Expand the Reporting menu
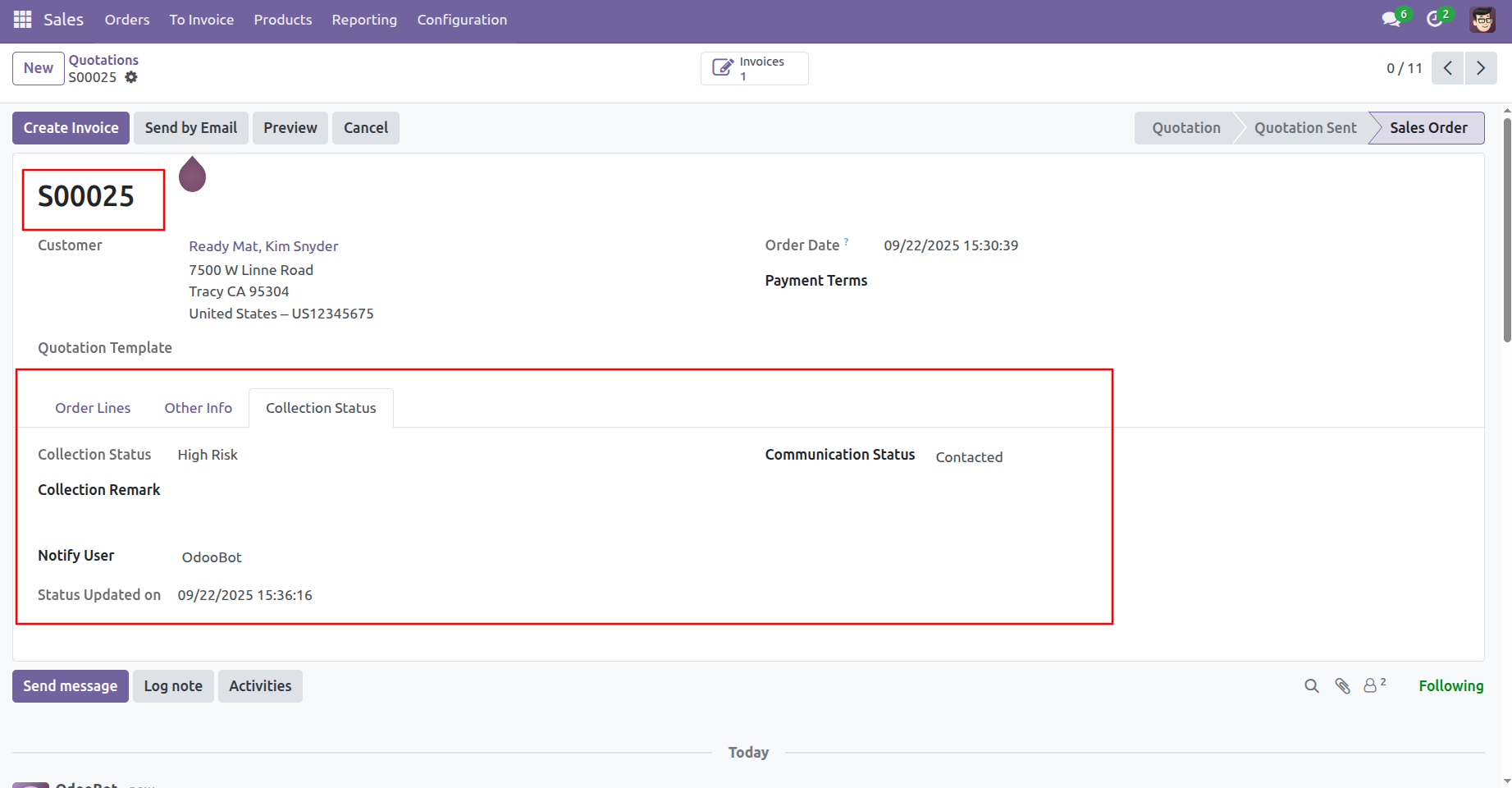This screenshot has width=1512, height=788. point(364,20)
